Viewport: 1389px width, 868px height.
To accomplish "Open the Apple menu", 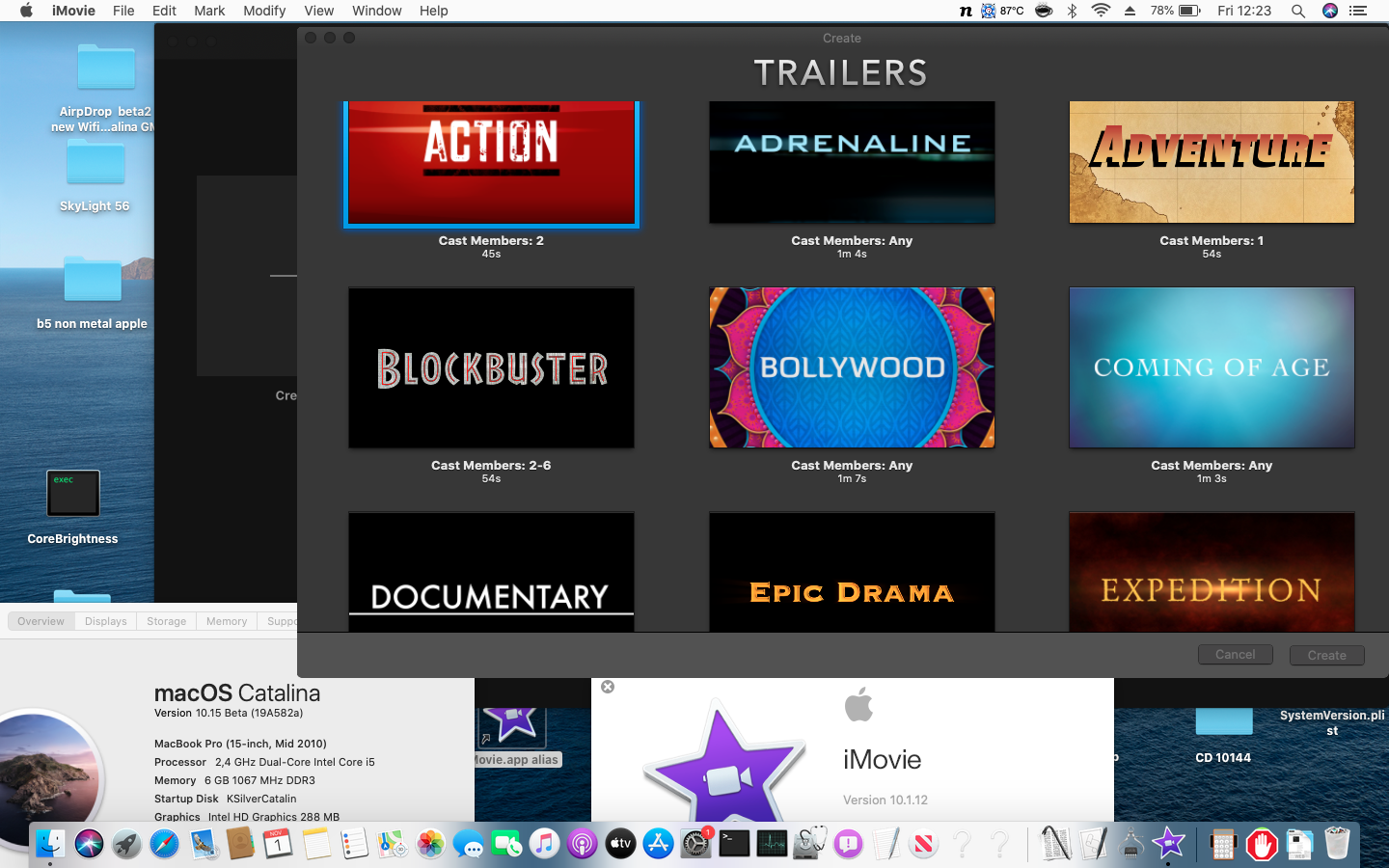I will click(26, 11).
